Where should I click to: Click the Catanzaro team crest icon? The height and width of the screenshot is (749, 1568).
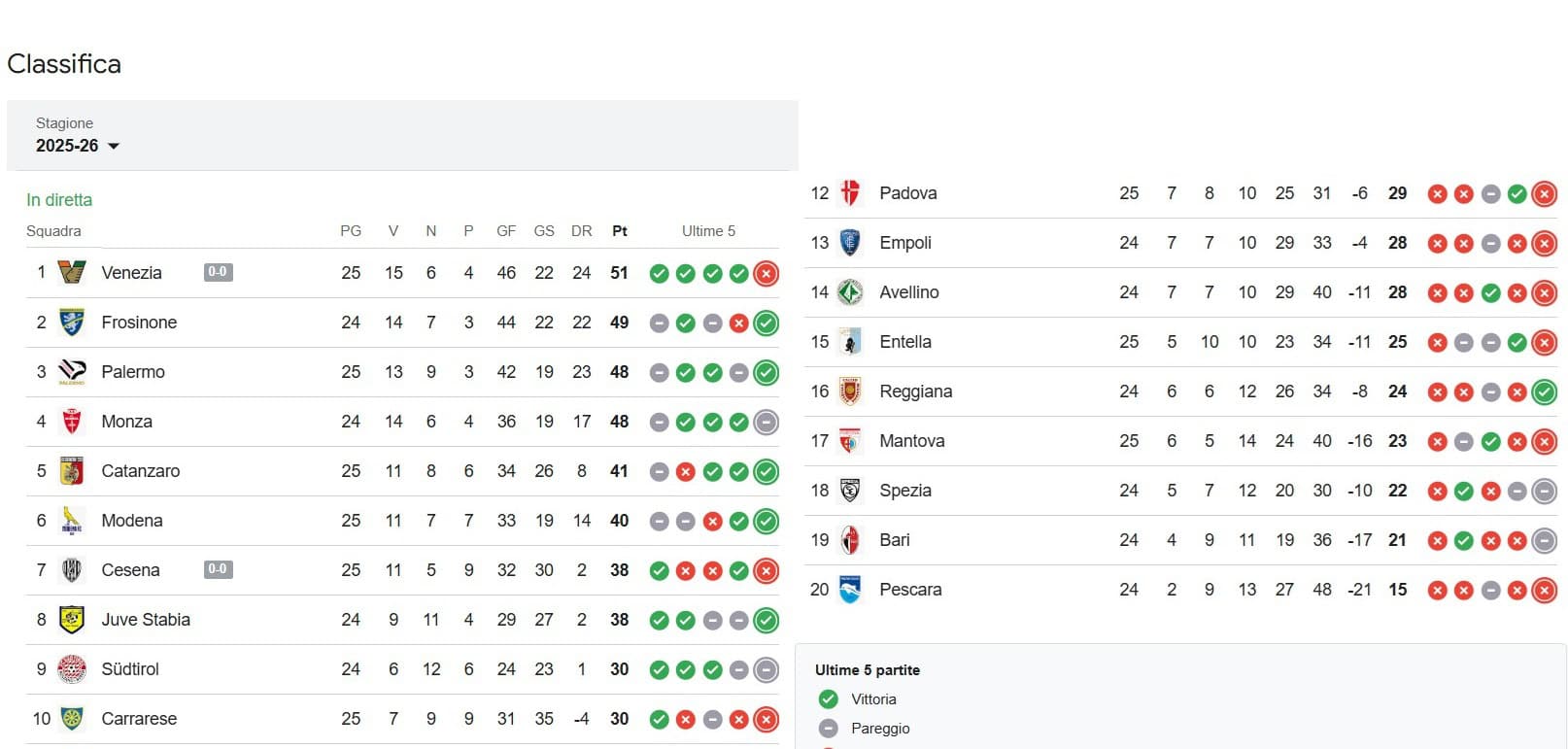(72, 471)
